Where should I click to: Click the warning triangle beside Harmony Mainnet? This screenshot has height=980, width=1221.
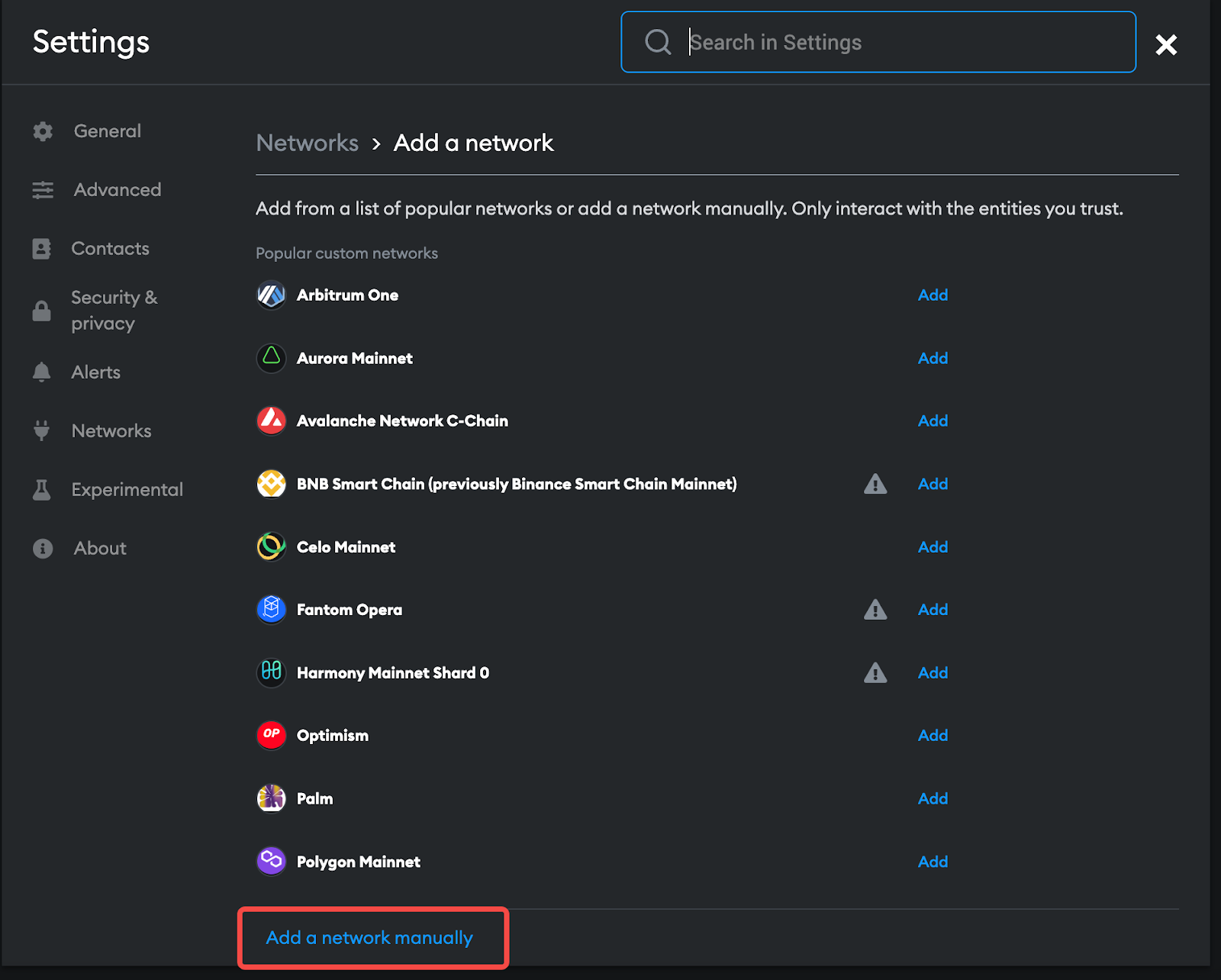tap(875, 672)
